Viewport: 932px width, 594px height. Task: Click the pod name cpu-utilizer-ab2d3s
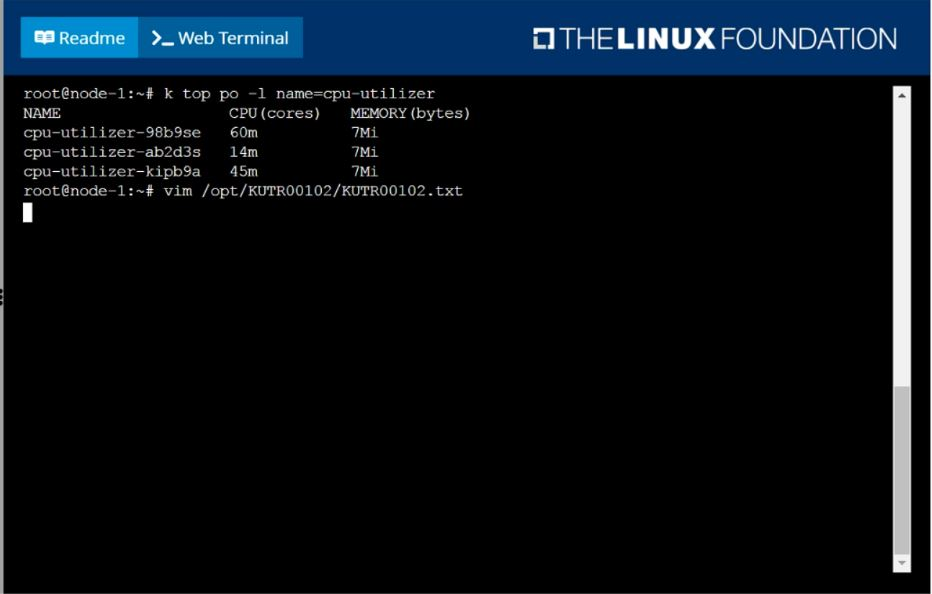[x=111, y=152]
